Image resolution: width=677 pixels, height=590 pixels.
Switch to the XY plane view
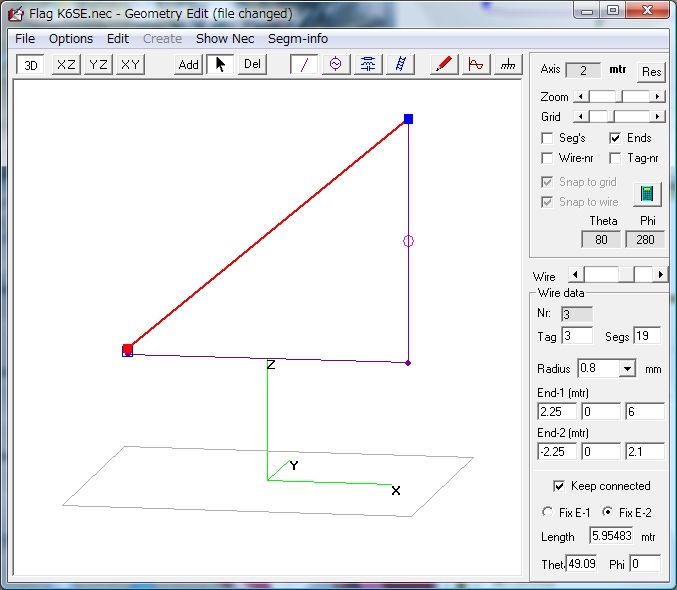click(x=130, y=65)
